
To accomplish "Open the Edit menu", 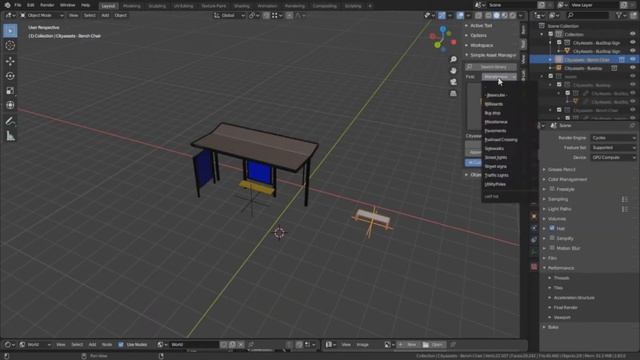I will coord(31,5).
